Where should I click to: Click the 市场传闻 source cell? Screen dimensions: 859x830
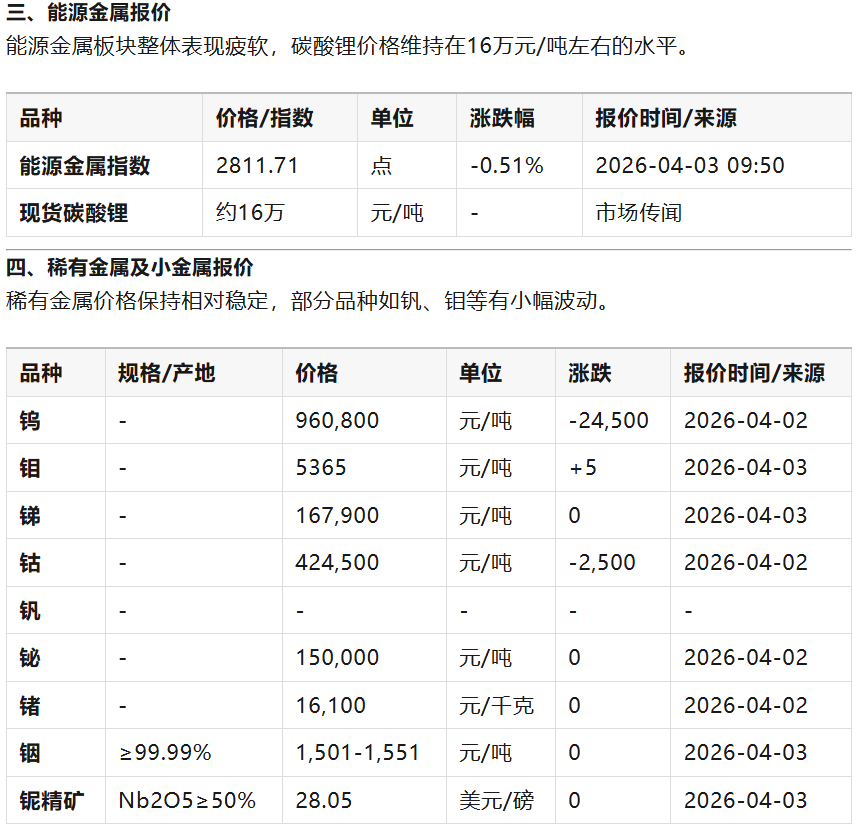click(x=638, y=213)
